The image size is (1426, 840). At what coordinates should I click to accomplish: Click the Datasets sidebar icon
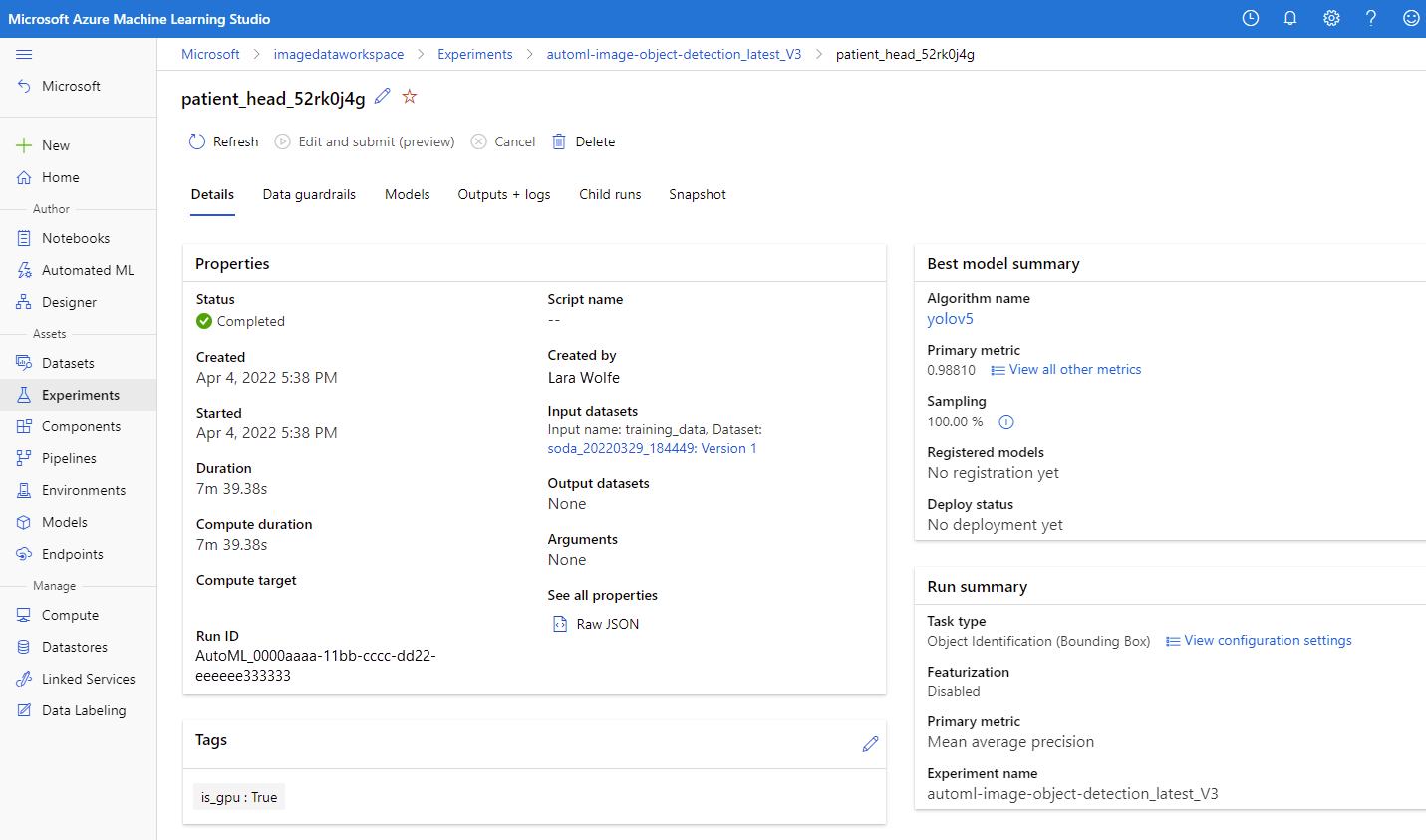click(24, 363)
